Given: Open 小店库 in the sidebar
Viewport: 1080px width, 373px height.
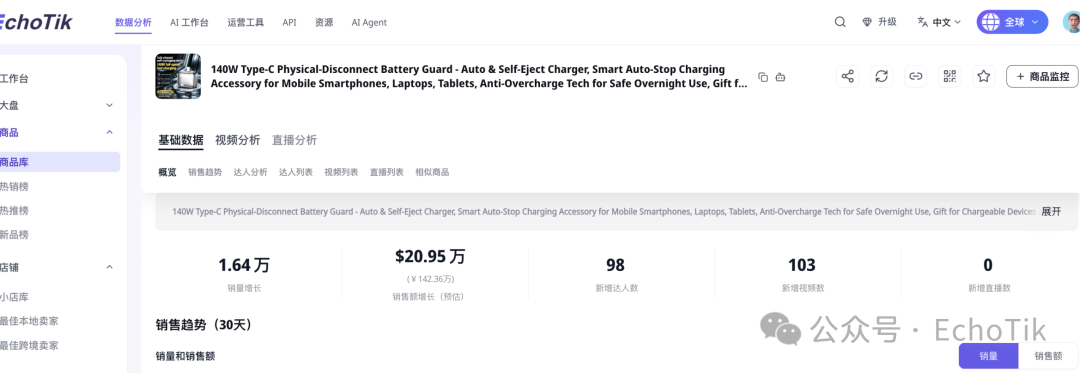Looking at the screenshot, I should (x=14, y=297).
